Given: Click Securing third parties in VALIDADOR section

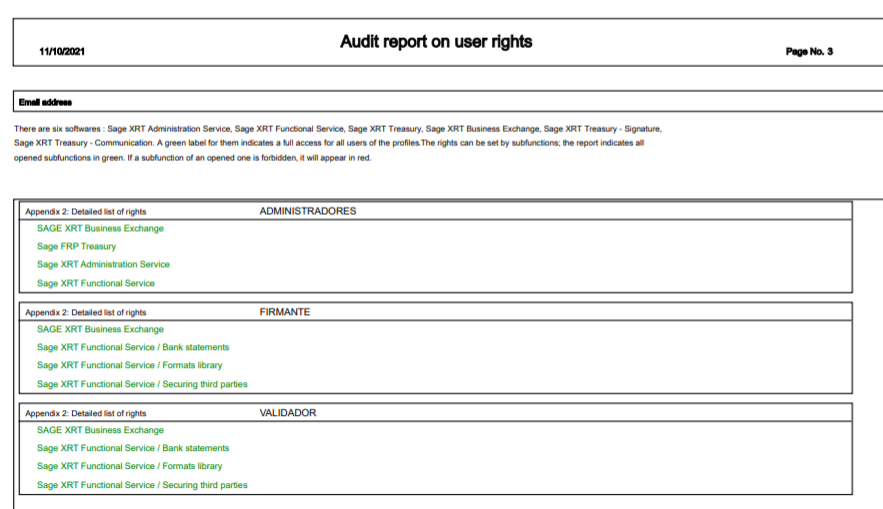Looking at the screenshot, I should pos(142,486).
